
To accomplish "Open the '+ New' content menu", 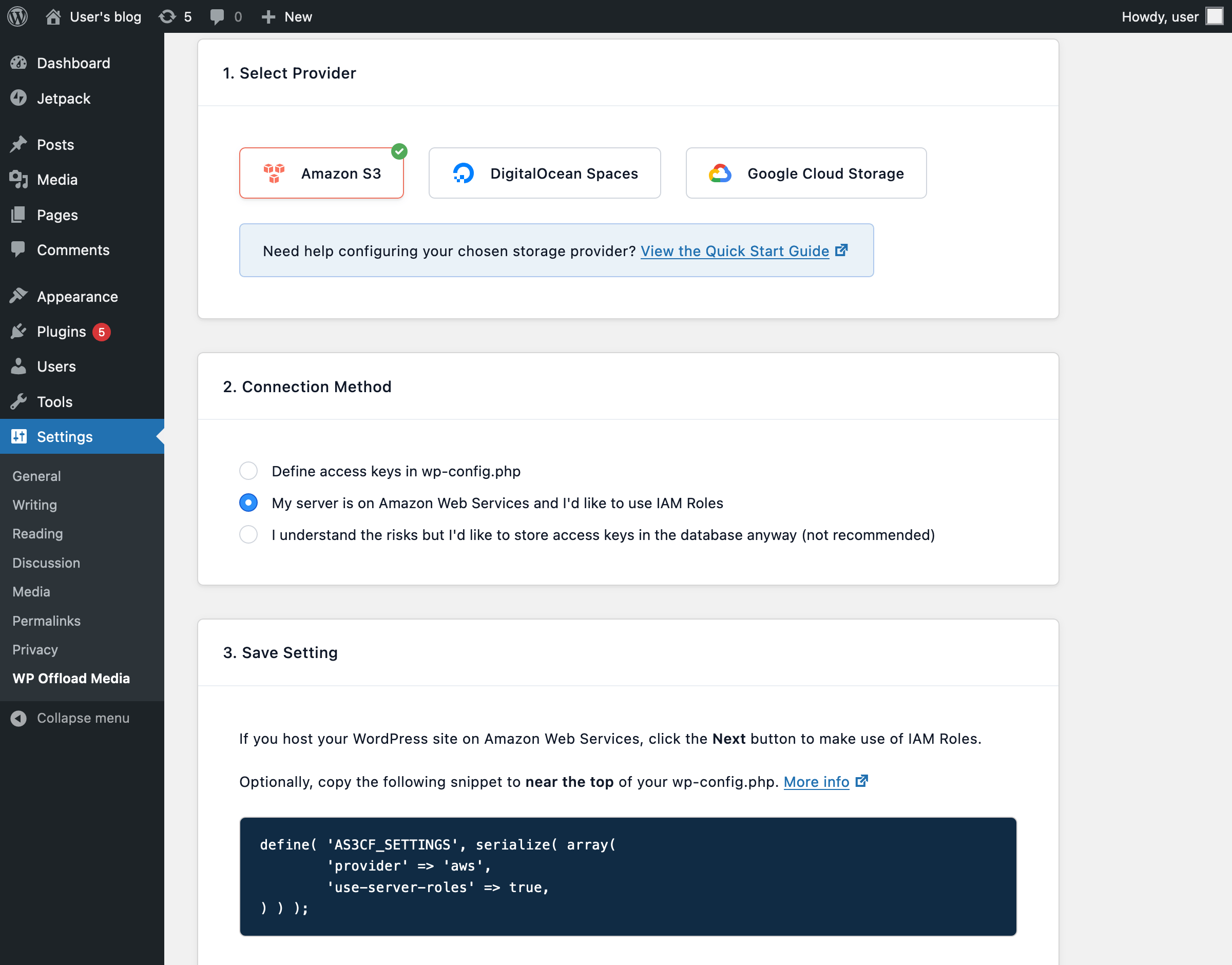I will [286, 16].
